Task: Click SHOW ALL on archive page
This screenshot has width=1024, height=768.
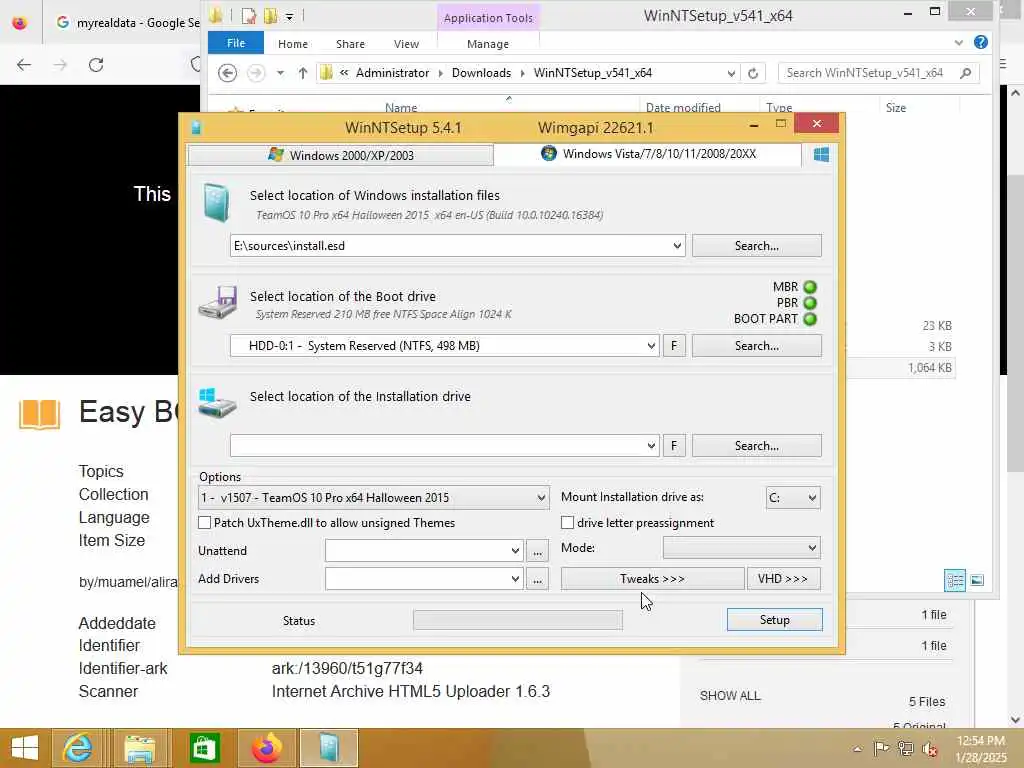Action: click(x=730, y=696)
